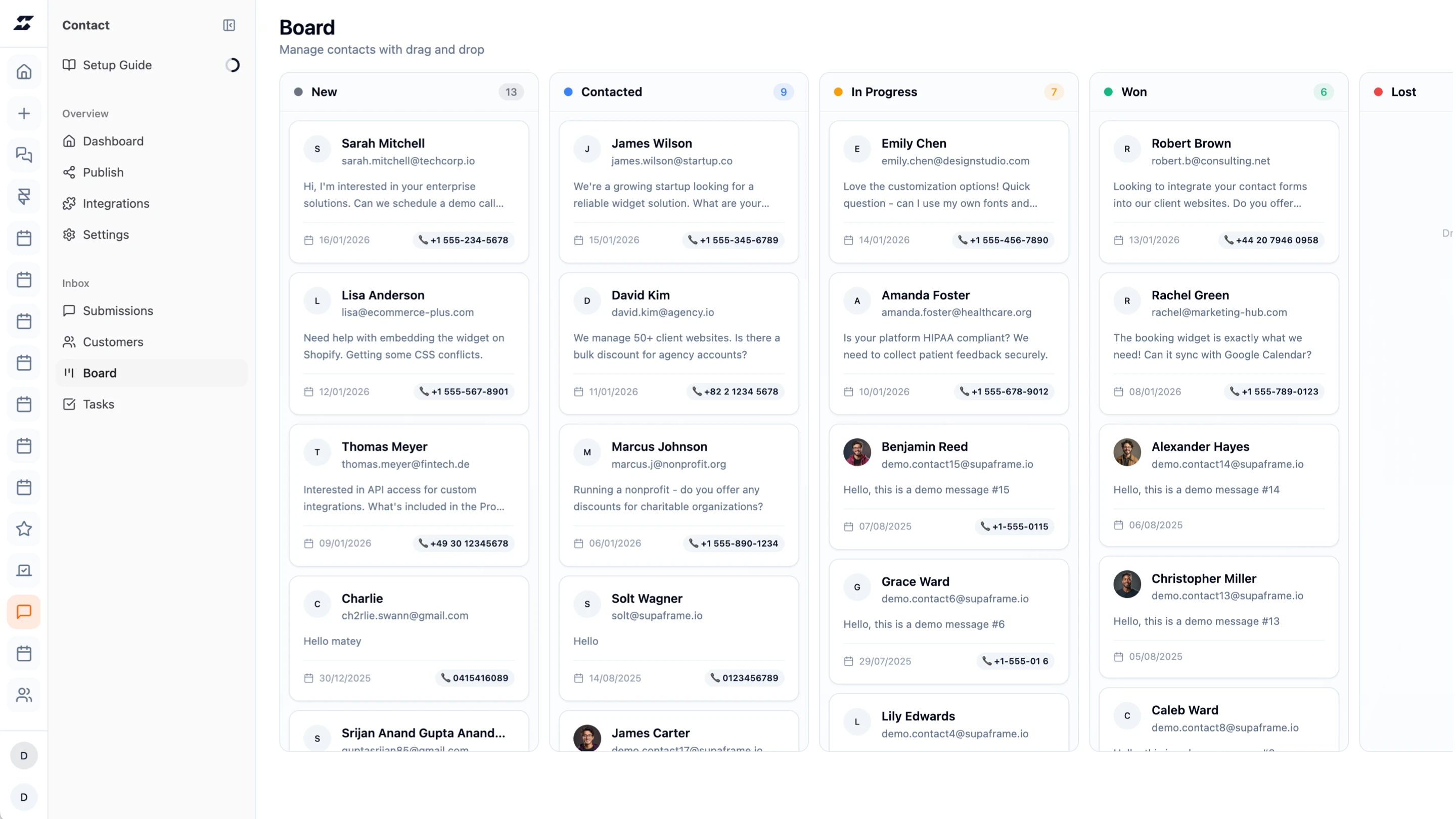Open the chat bubbles icon in rail
The image size is (1456, 819).
(24, 155)
